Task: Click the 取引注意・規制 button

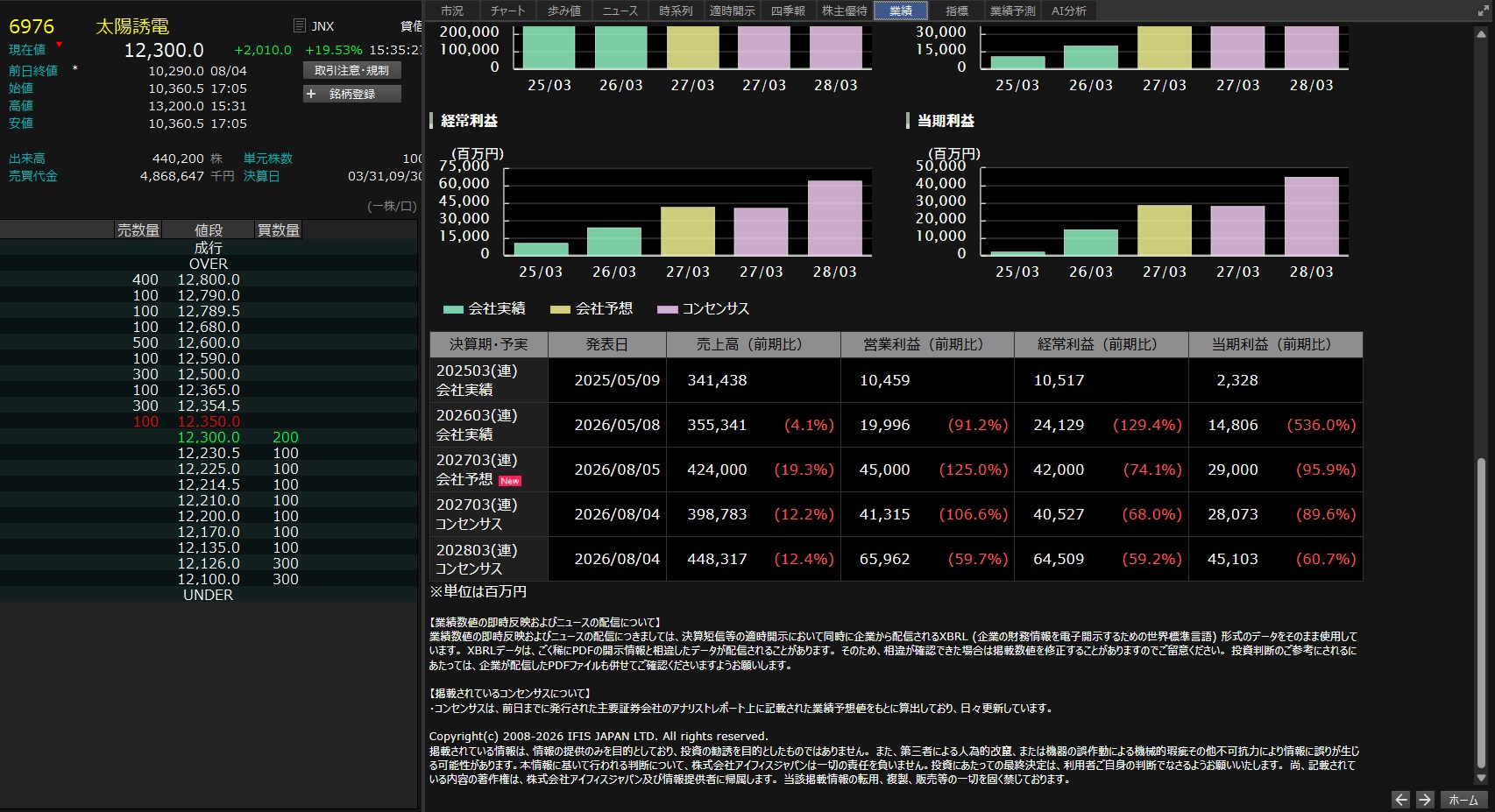Action: point(352,70)
